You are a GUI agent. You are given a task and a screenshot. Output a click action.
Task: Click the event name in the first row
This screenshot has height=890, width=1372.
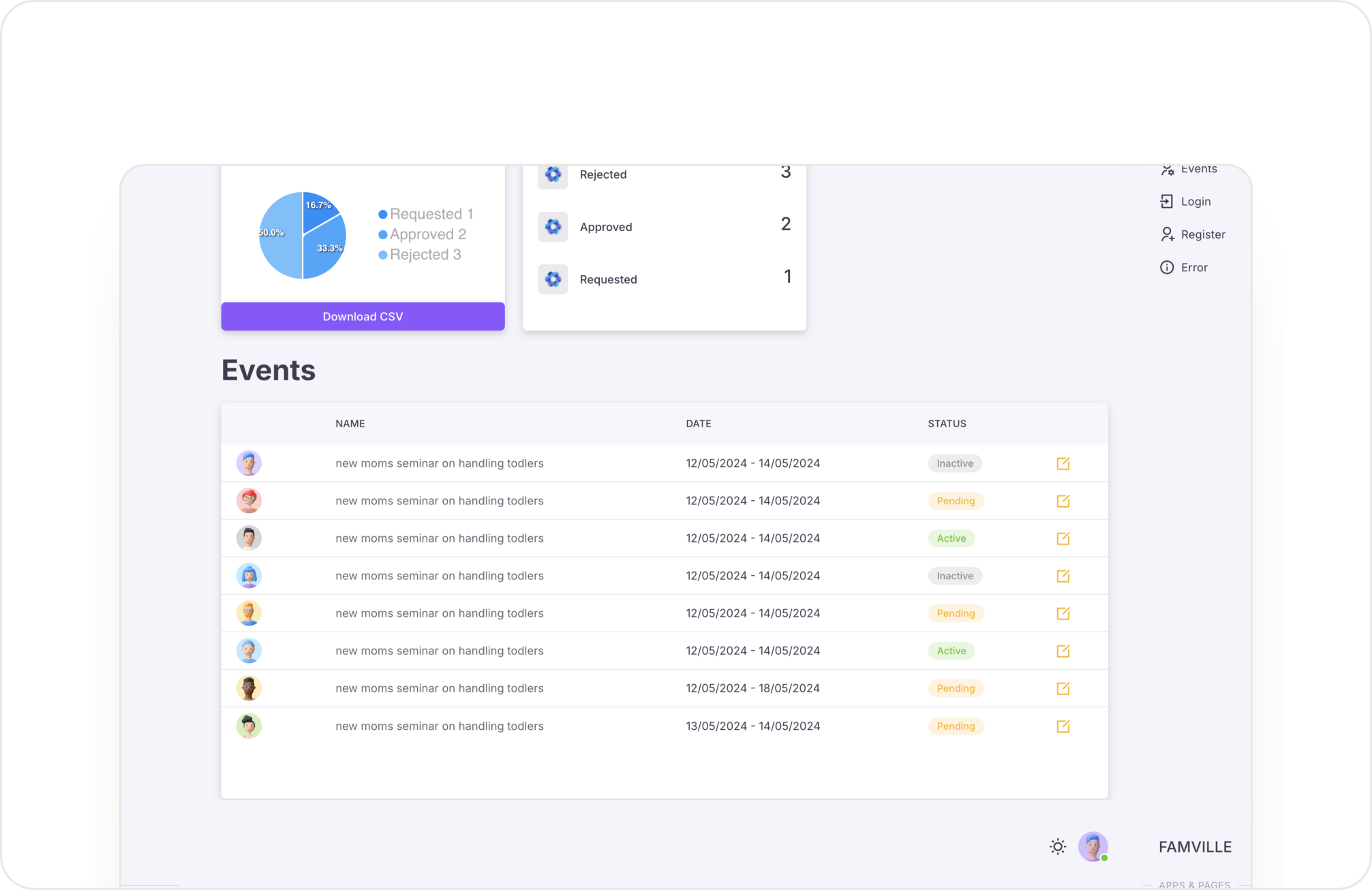pyautogui.click(x=440, y=463)
